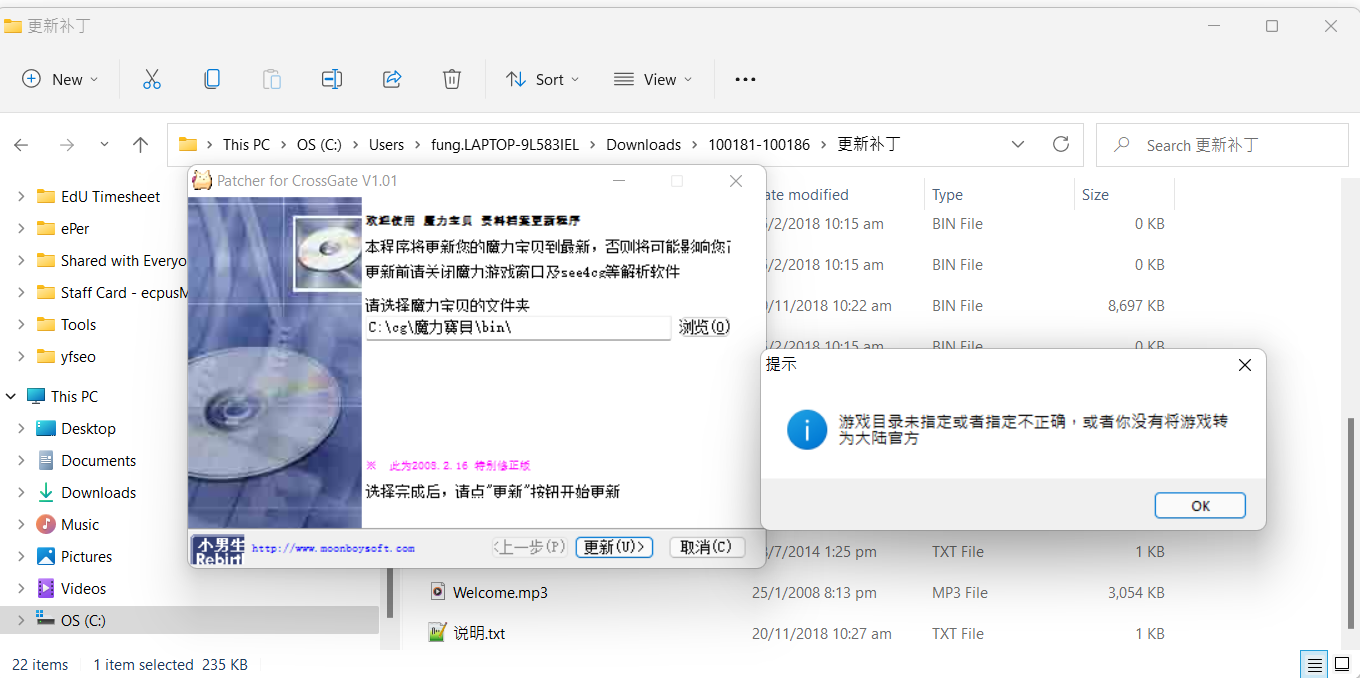Screen dimensions: 1360x678
Task: Open the New item dropdown
Action: pos(60,79)
